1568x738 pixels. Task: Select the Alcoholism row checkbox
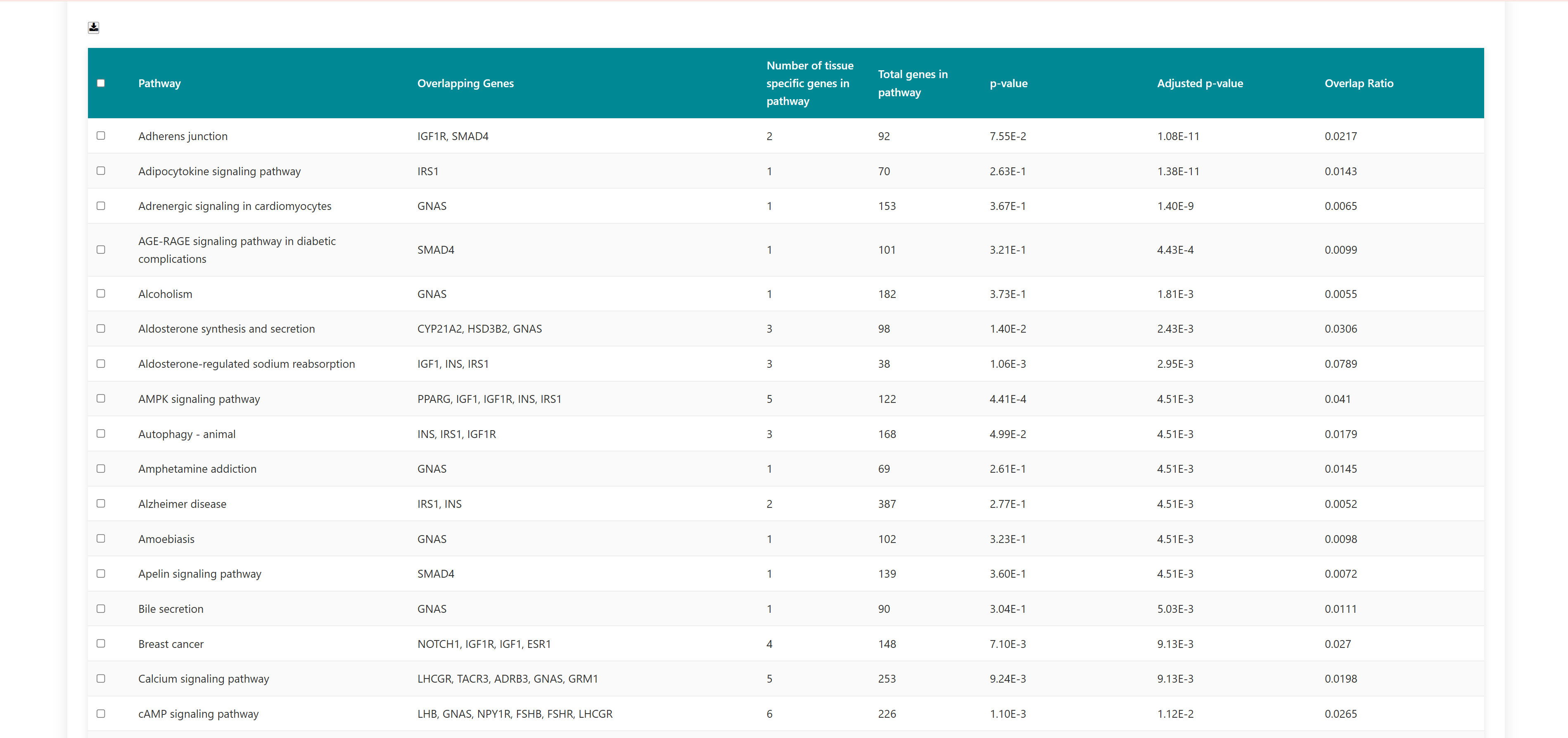(x=101, y=293)
